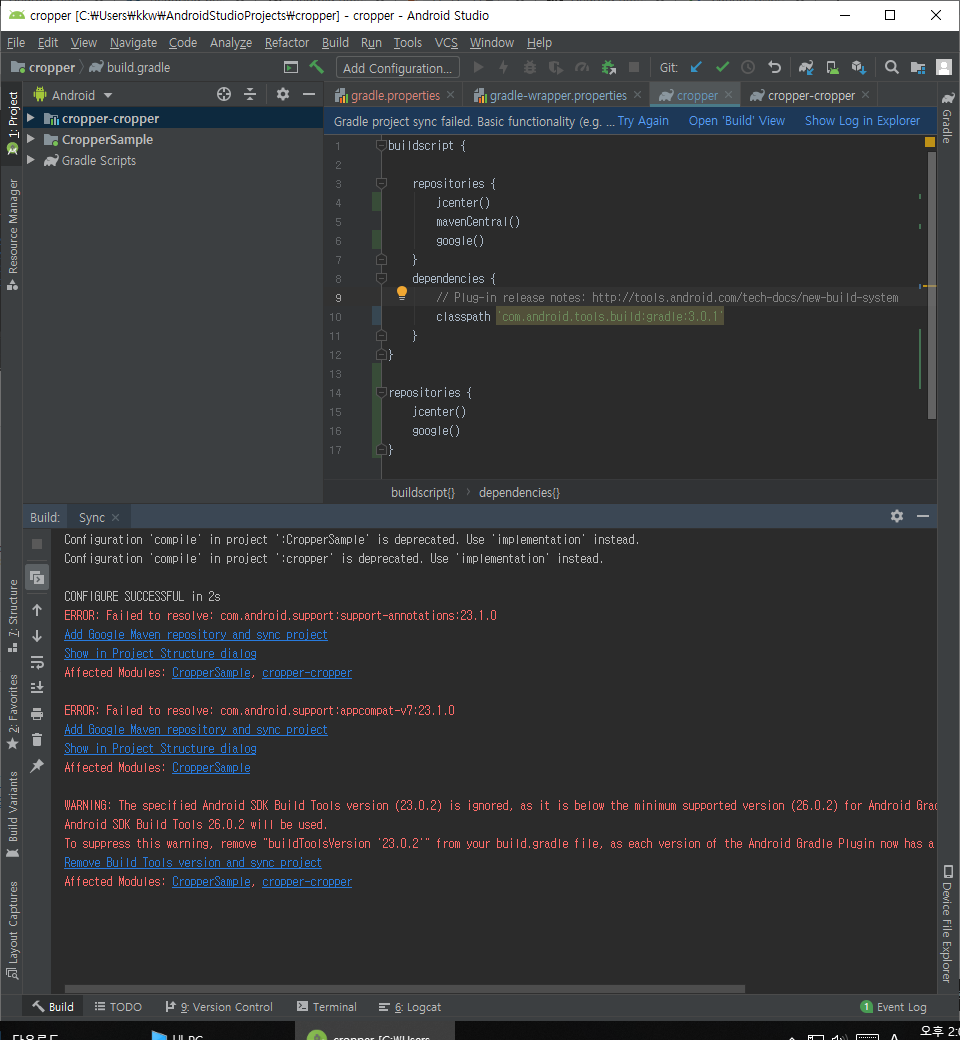Open the Build menu

tap(335, 42)
